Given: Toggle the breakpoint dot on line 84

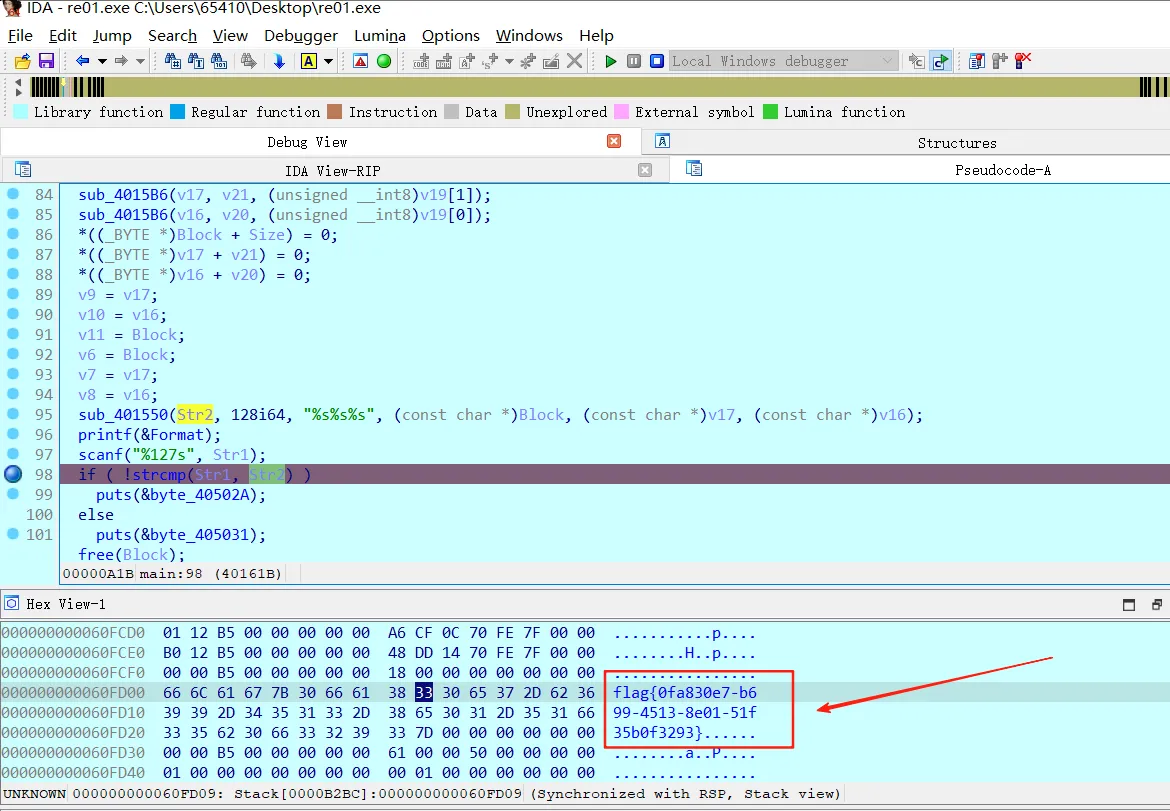Looking at the screenshot, I should pos(13,194).
